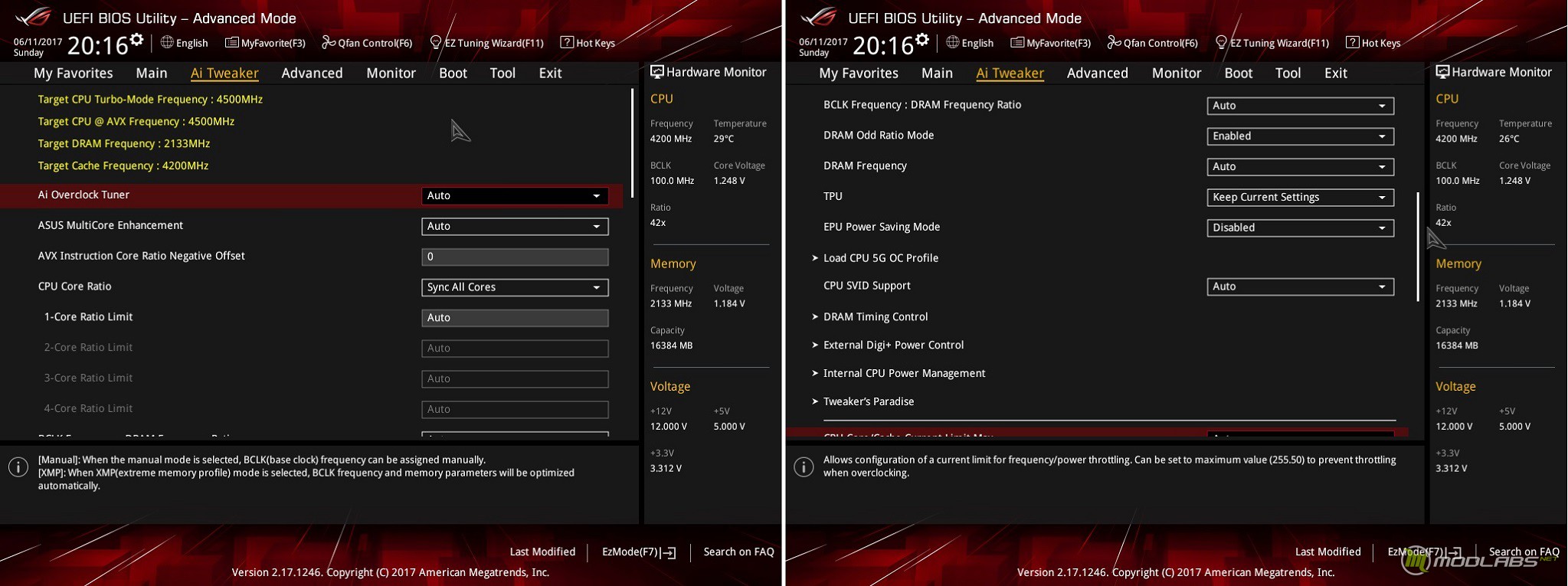1568x586 pixels.
Task: Click 2-Core Ratio Limit field
Action: (515, 349)
